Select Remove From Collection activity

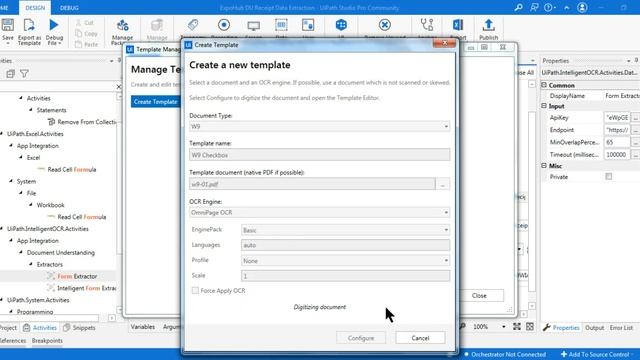pos(82,122)
